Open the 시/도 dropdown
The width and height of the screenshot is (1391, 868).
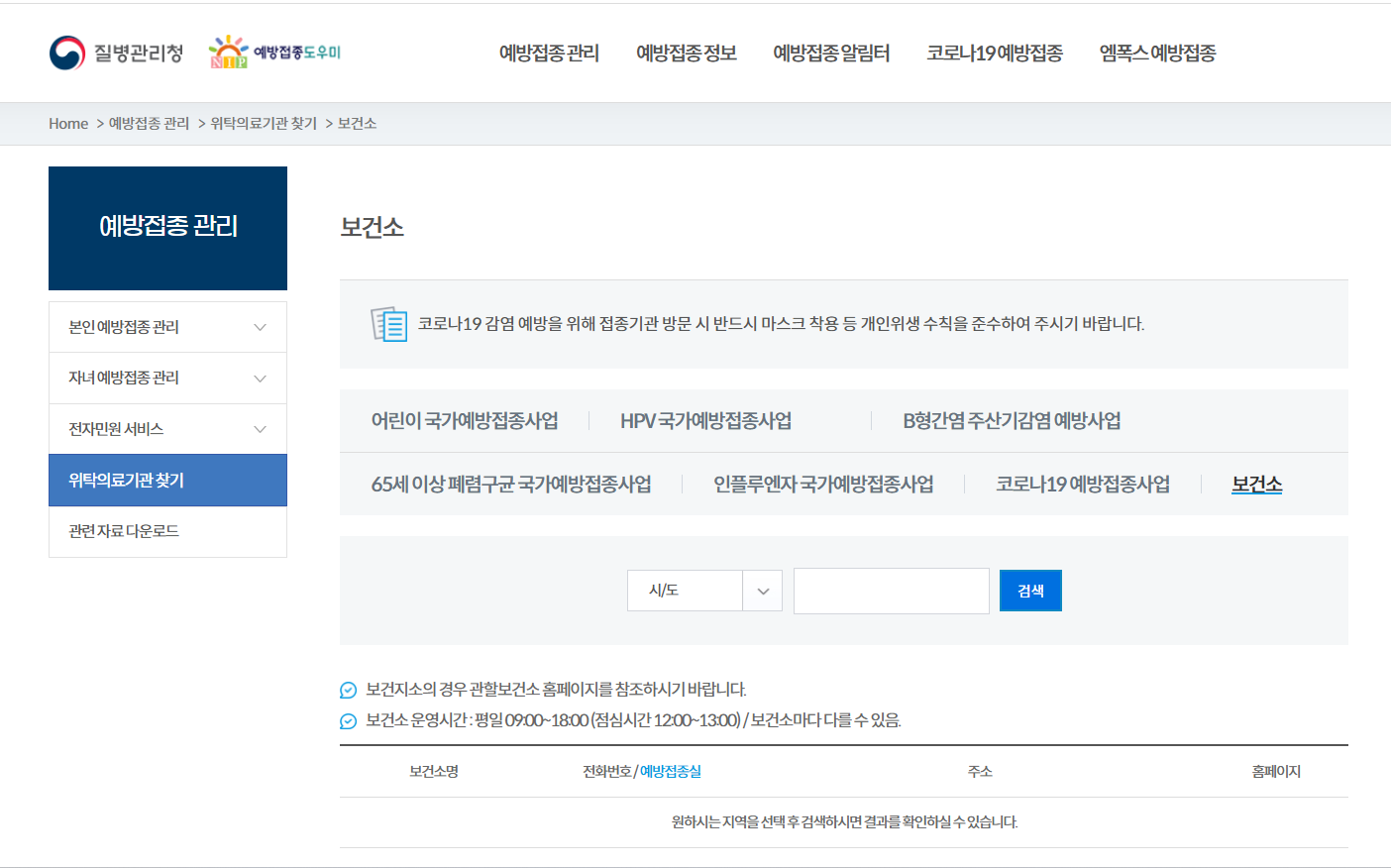tap(704, 591)
